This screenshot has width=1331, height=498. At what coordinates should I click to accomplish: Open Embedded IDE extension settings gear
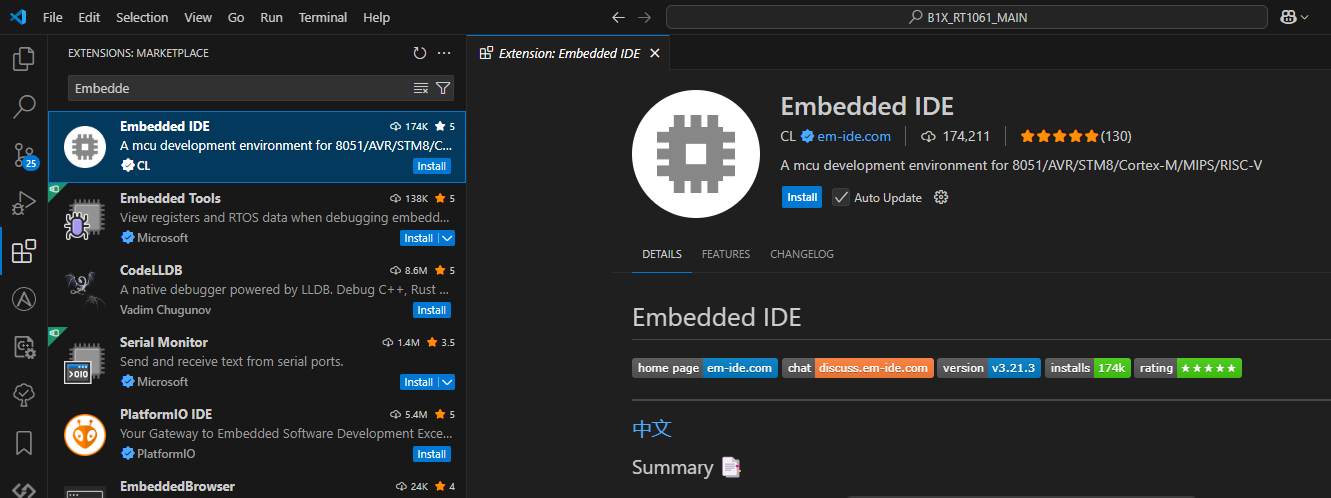point(940,197)
